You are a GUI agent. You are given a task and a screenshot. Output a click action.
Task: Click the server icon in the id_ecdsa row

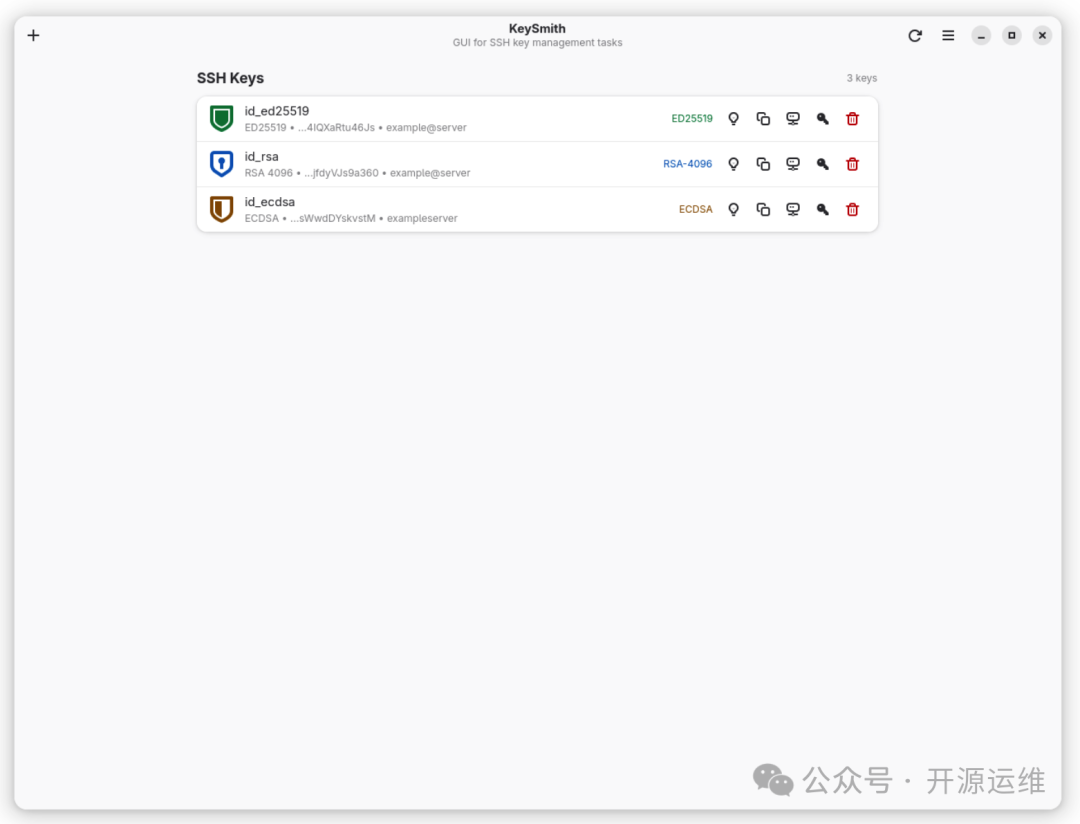tap(793, 210)
